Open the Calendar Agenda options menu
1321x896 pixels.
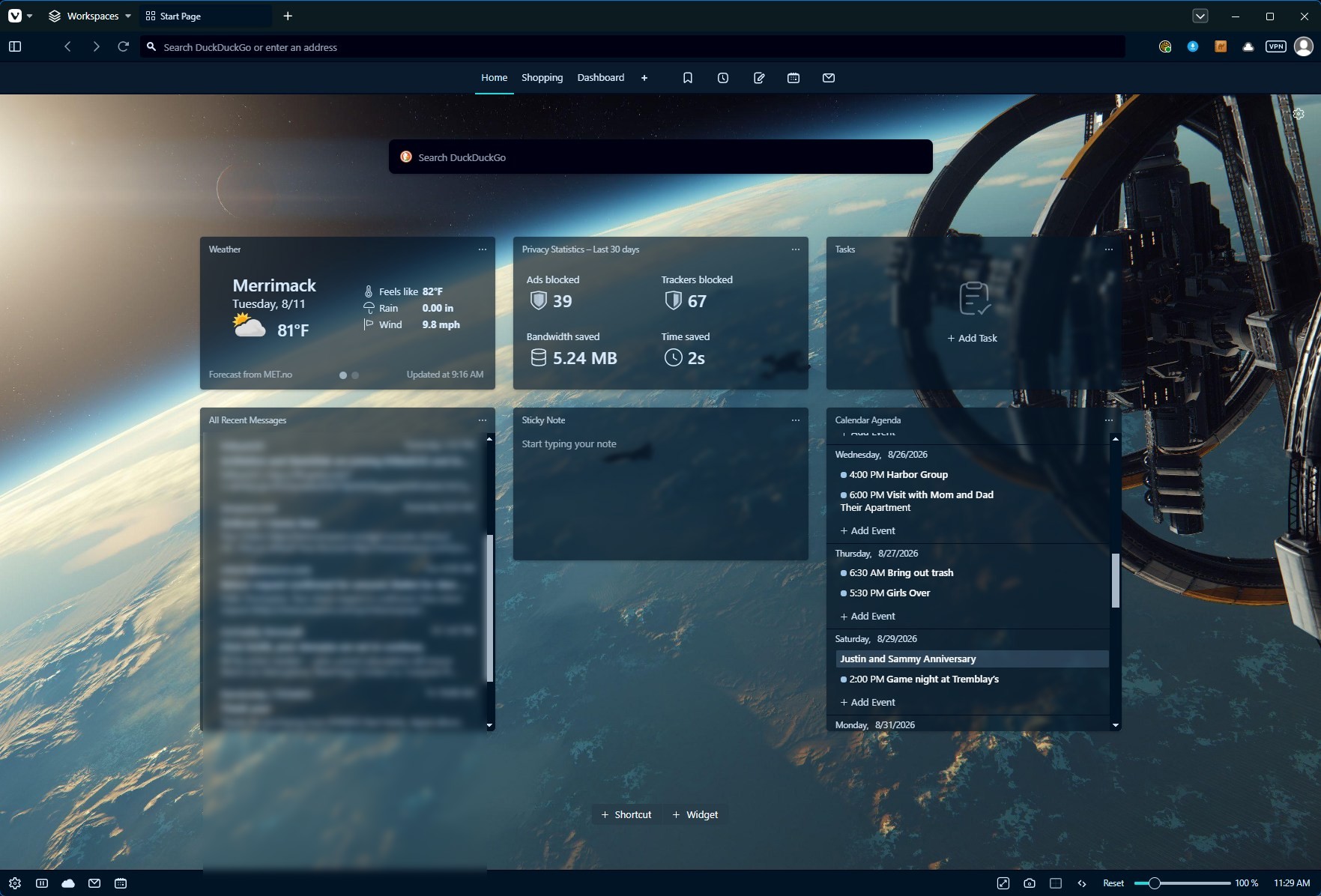pyautogui.click(x=1109, y=420)
